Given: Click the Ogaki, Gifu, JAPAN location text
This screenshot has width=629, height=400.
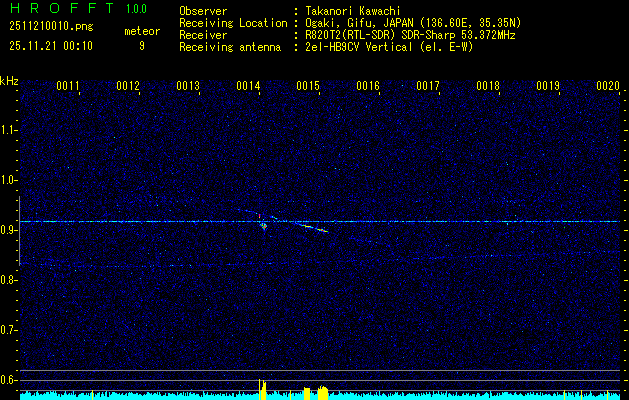Looking at the screenshot, I should tap(413, 23).
